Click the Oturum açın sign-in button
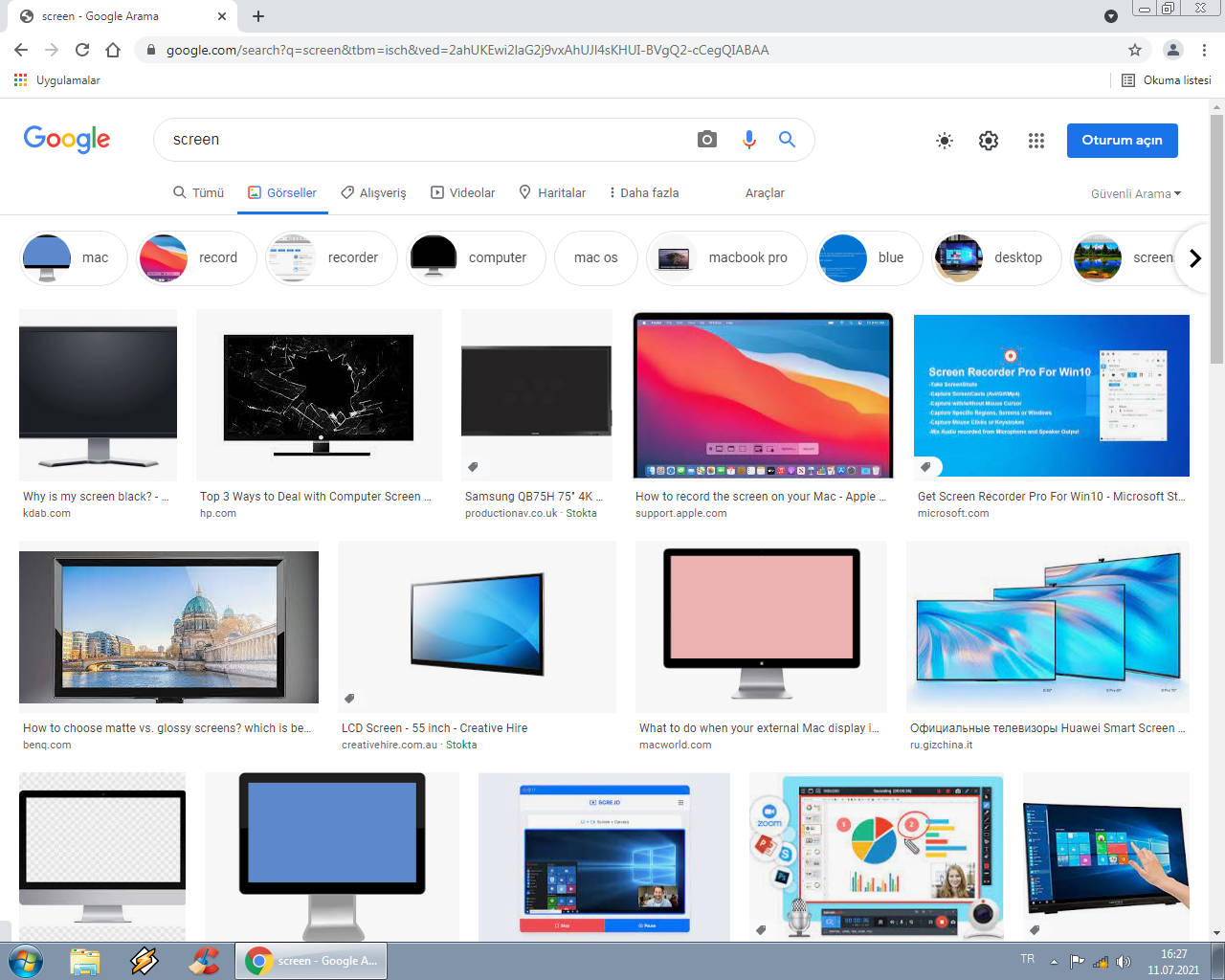 1123,141
